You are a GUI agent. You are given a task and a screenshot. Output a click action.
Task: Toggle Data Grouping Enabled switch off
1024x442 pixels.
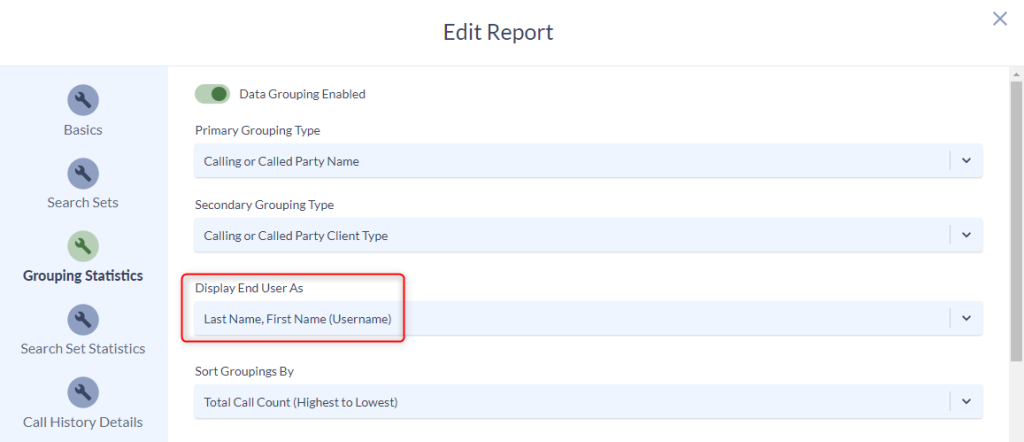[212, 94]
